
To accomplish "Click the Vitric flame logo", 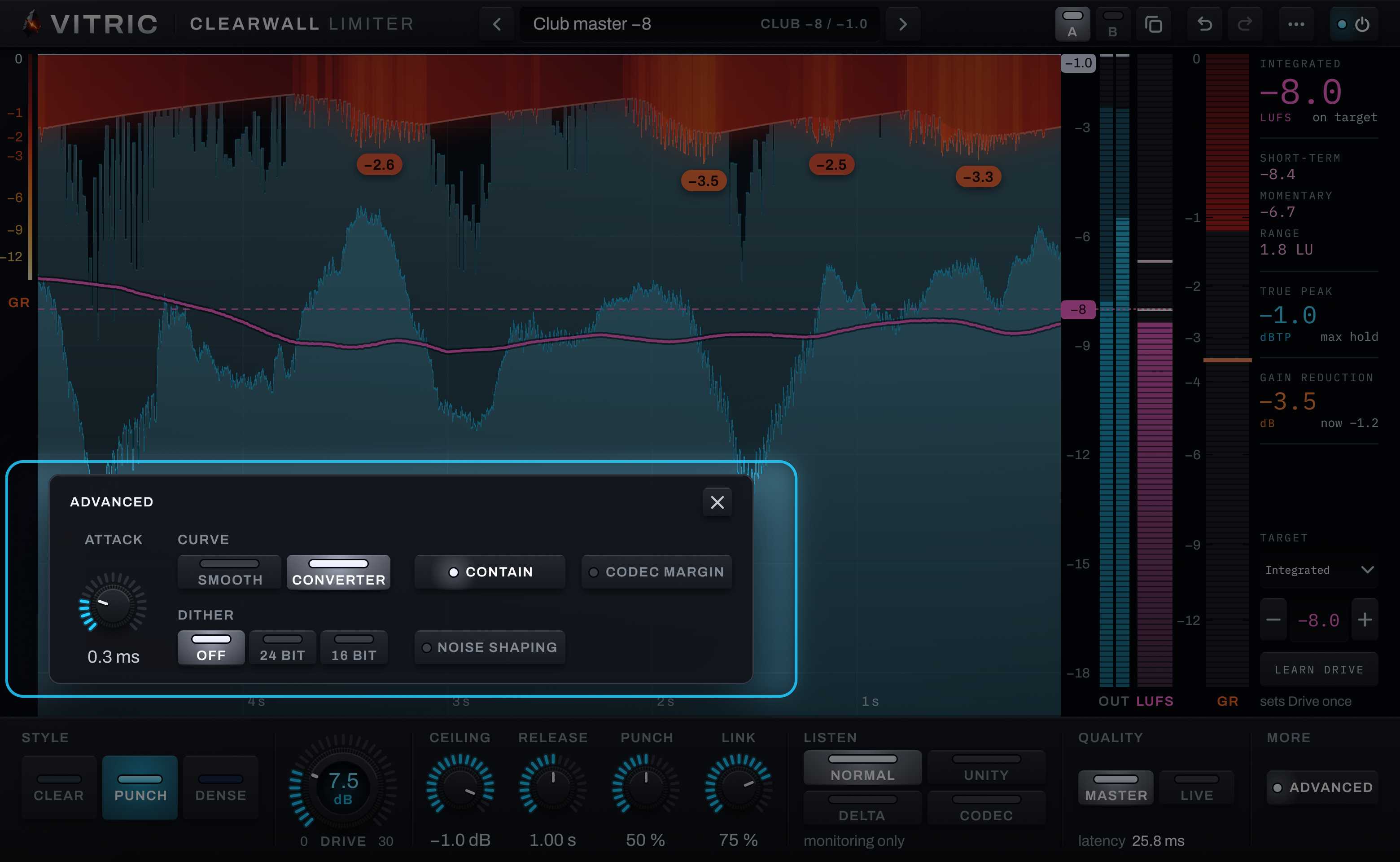I will click(x=32, y=23).
